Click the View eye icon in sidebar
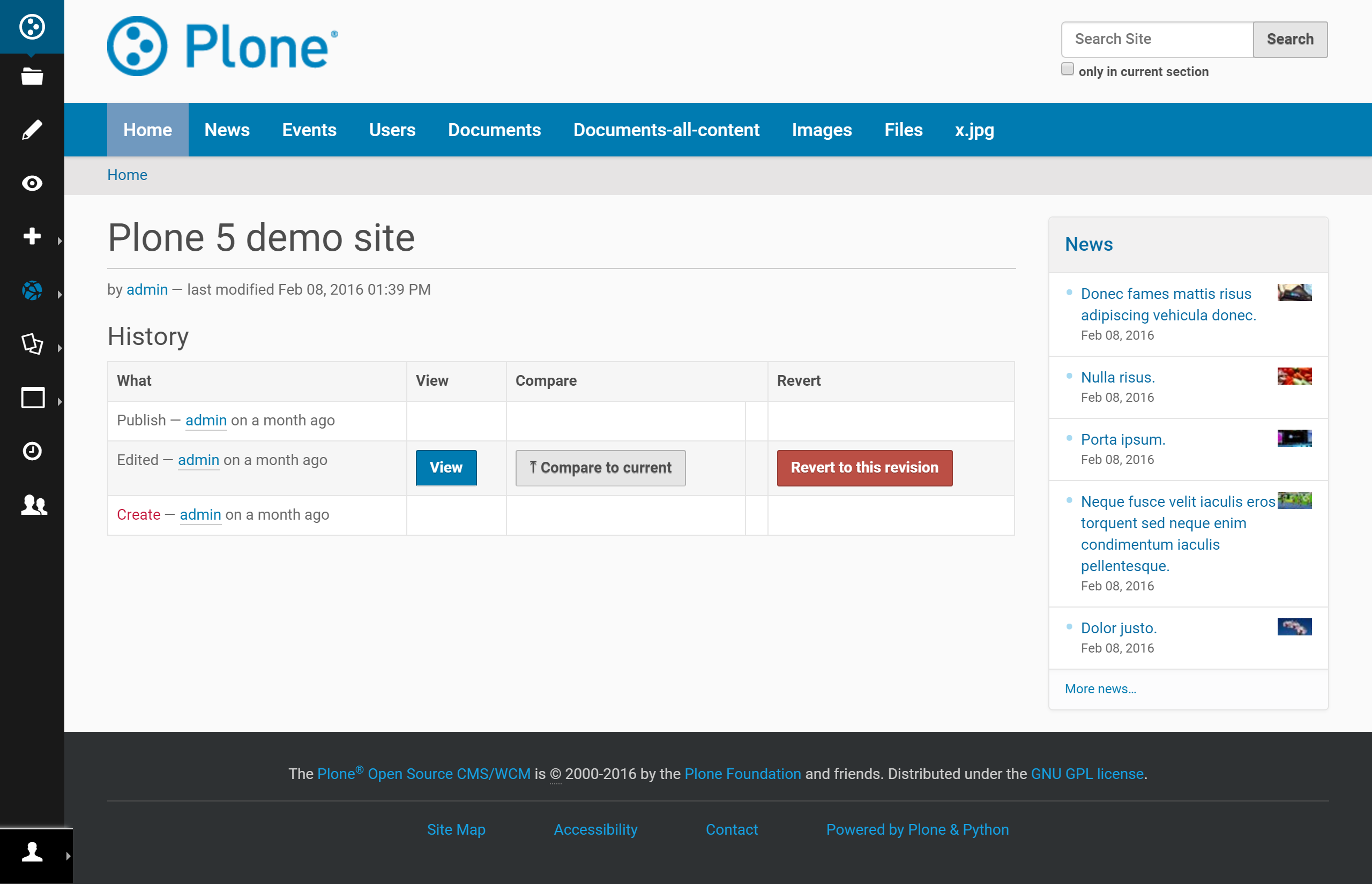The image size is (1372, 884). coord(32,183)
